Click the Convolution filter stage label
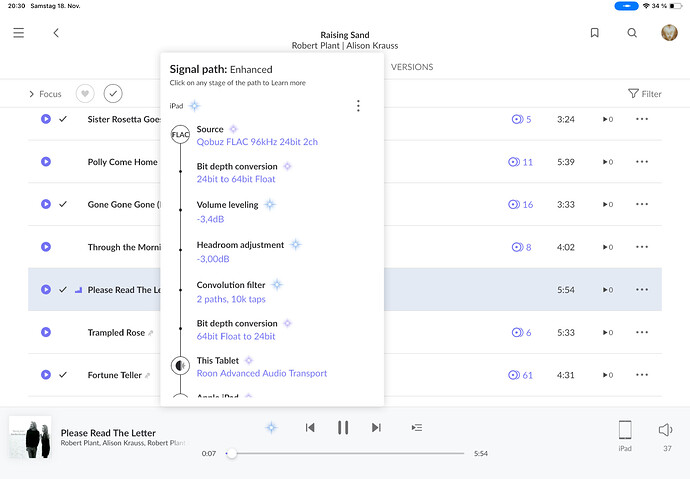Screen dimensions: 690x479 pos(231,285)
